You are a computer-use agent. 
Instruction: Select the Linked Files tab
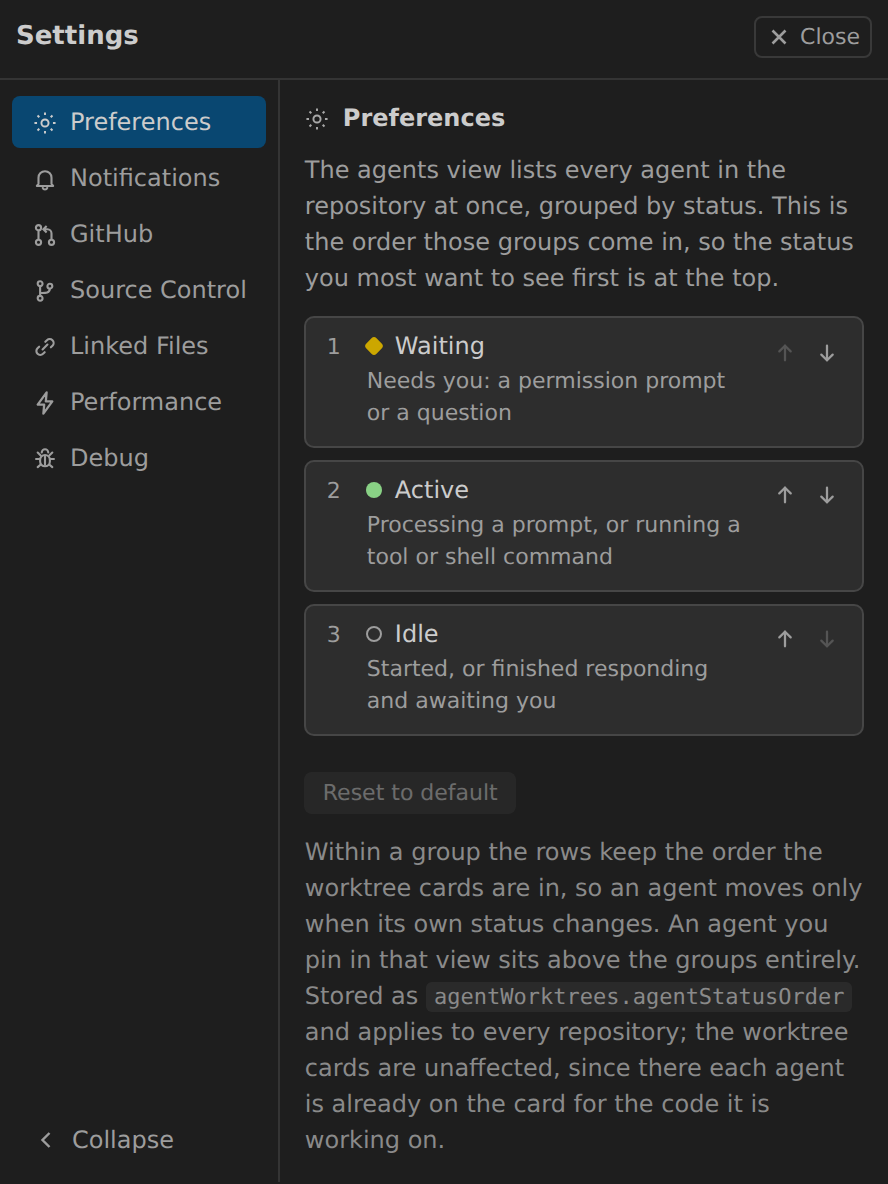[x=139, y=346]
